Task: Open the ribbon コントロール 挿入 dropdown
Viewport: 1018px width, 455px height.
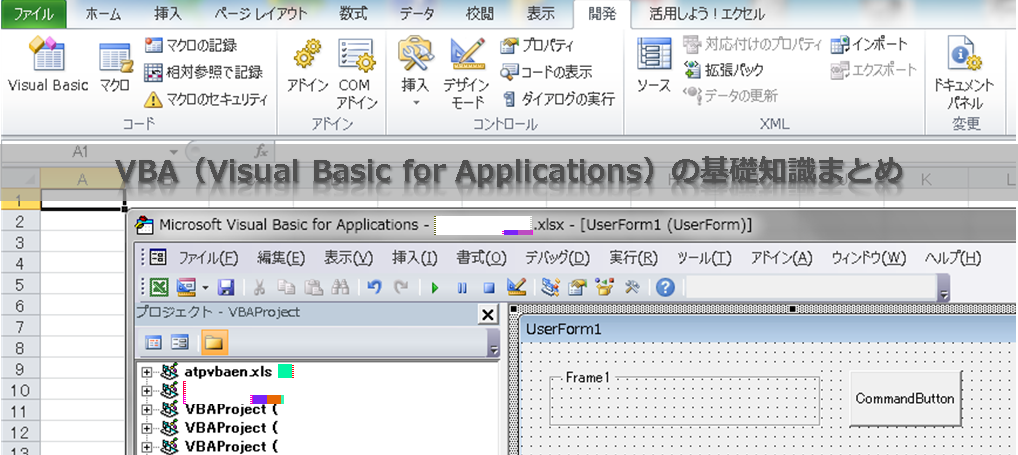Action: tap(416, 71)
